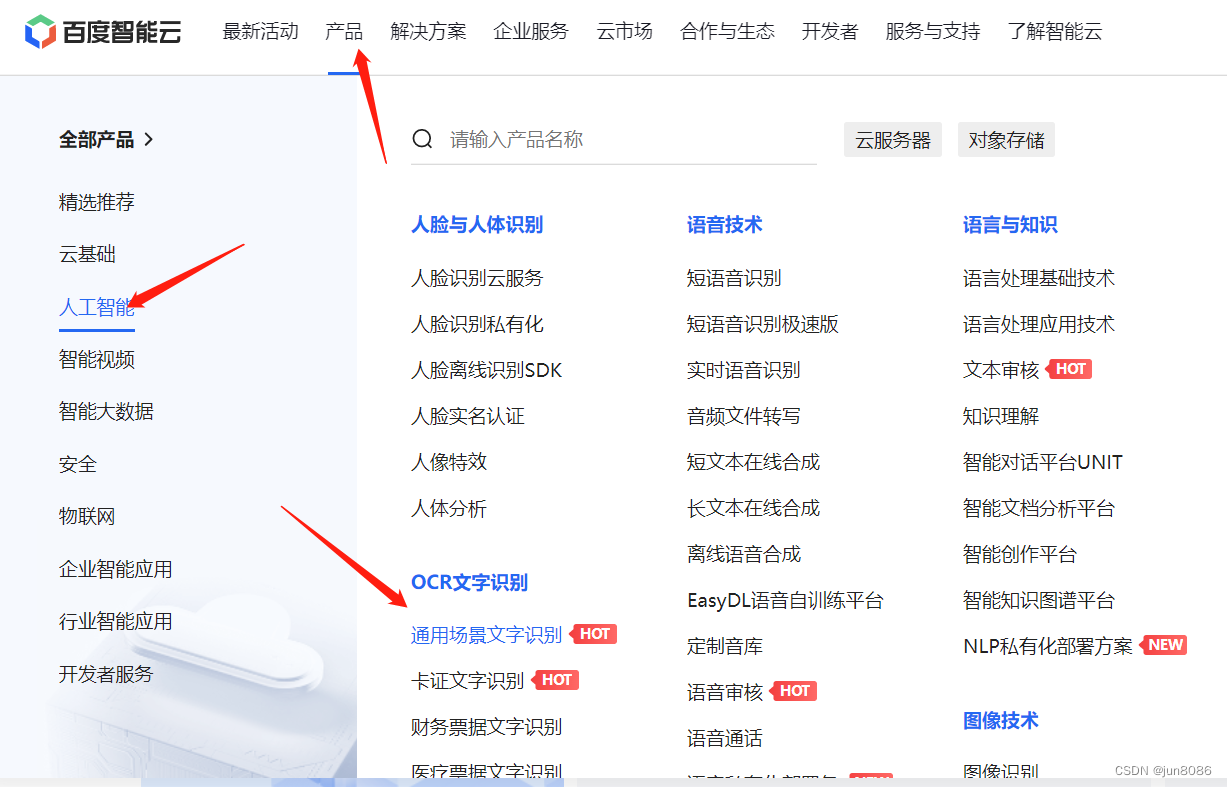Open 人脸识别云服务 product page
1227x787 pixels.
coord(477,278)
